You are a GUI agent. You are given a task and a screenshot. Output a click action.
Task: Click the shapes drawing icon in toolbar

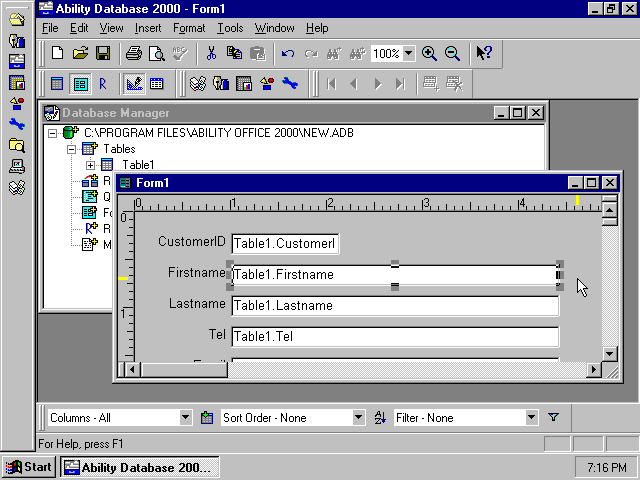point(267,84)
